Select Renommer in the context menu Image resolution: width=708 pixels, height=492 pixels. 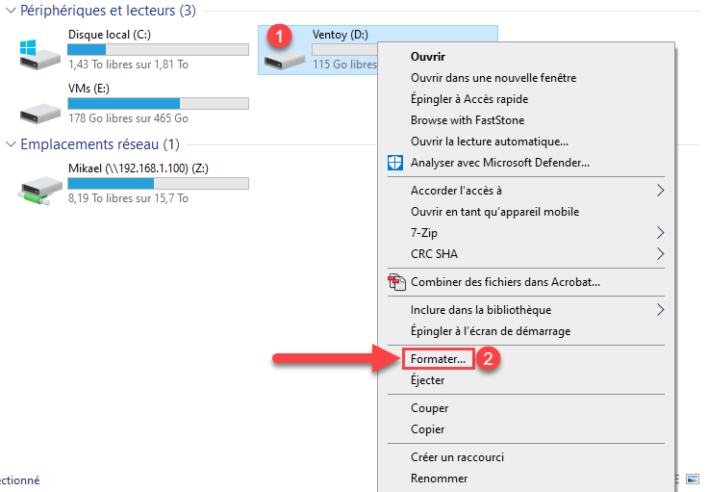coord(438,478)
